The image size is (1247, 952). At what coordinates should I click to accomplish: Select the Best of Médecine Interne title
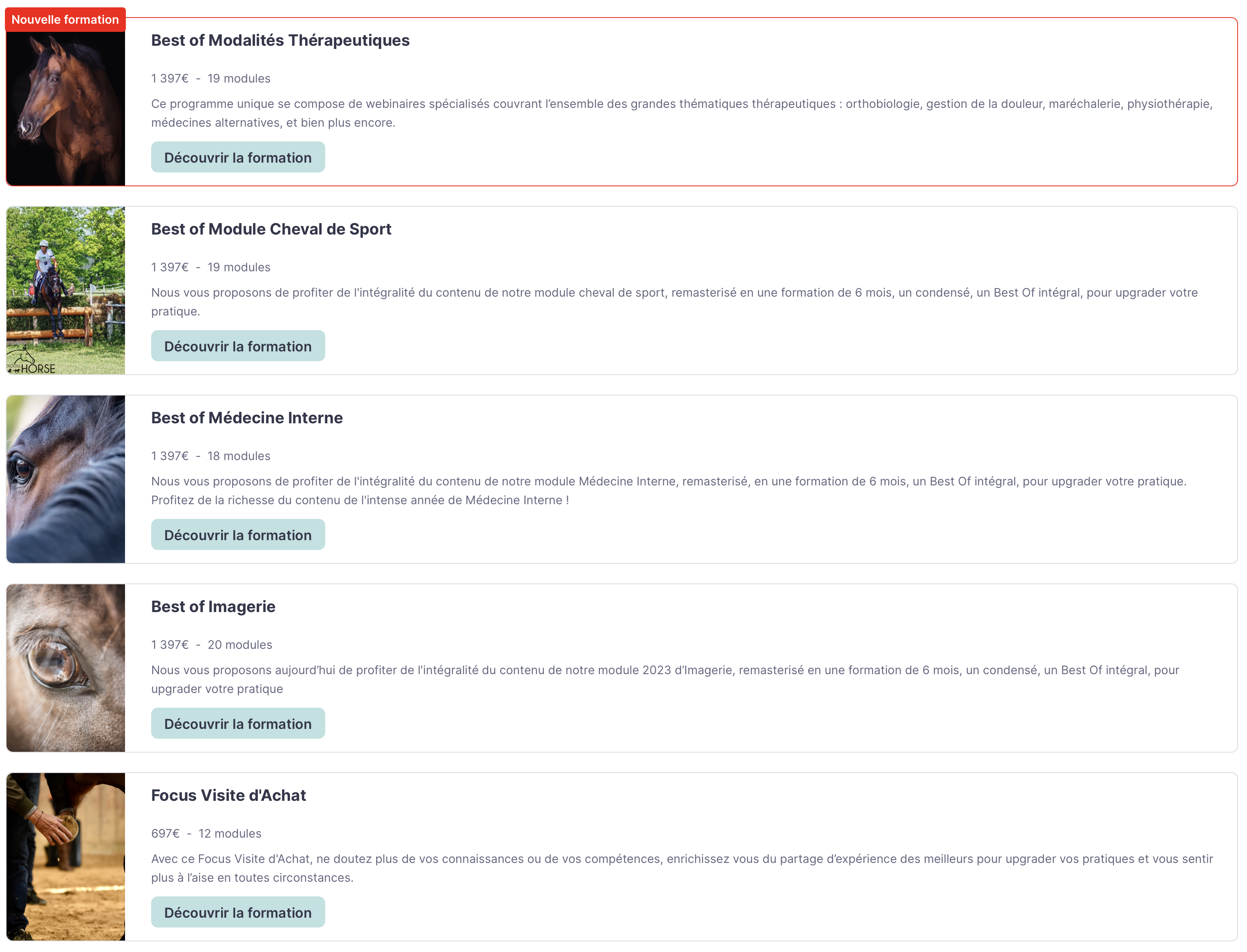tap(246, 418)
